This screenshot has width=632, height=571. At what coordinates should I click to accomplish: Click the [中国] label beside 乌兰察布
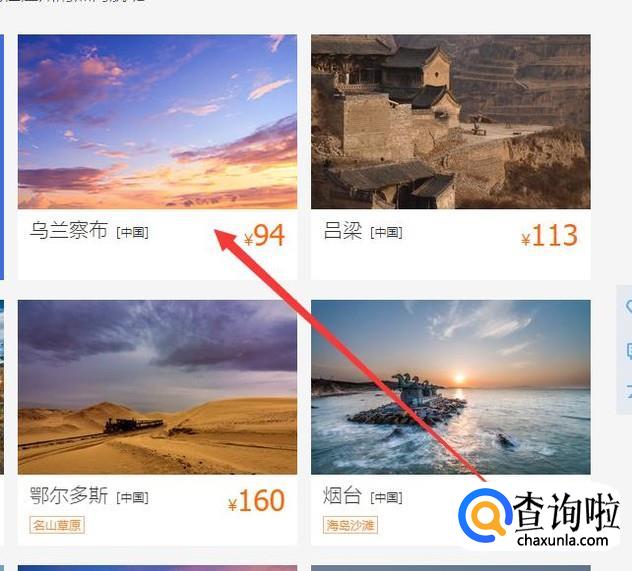pos(133,233)
